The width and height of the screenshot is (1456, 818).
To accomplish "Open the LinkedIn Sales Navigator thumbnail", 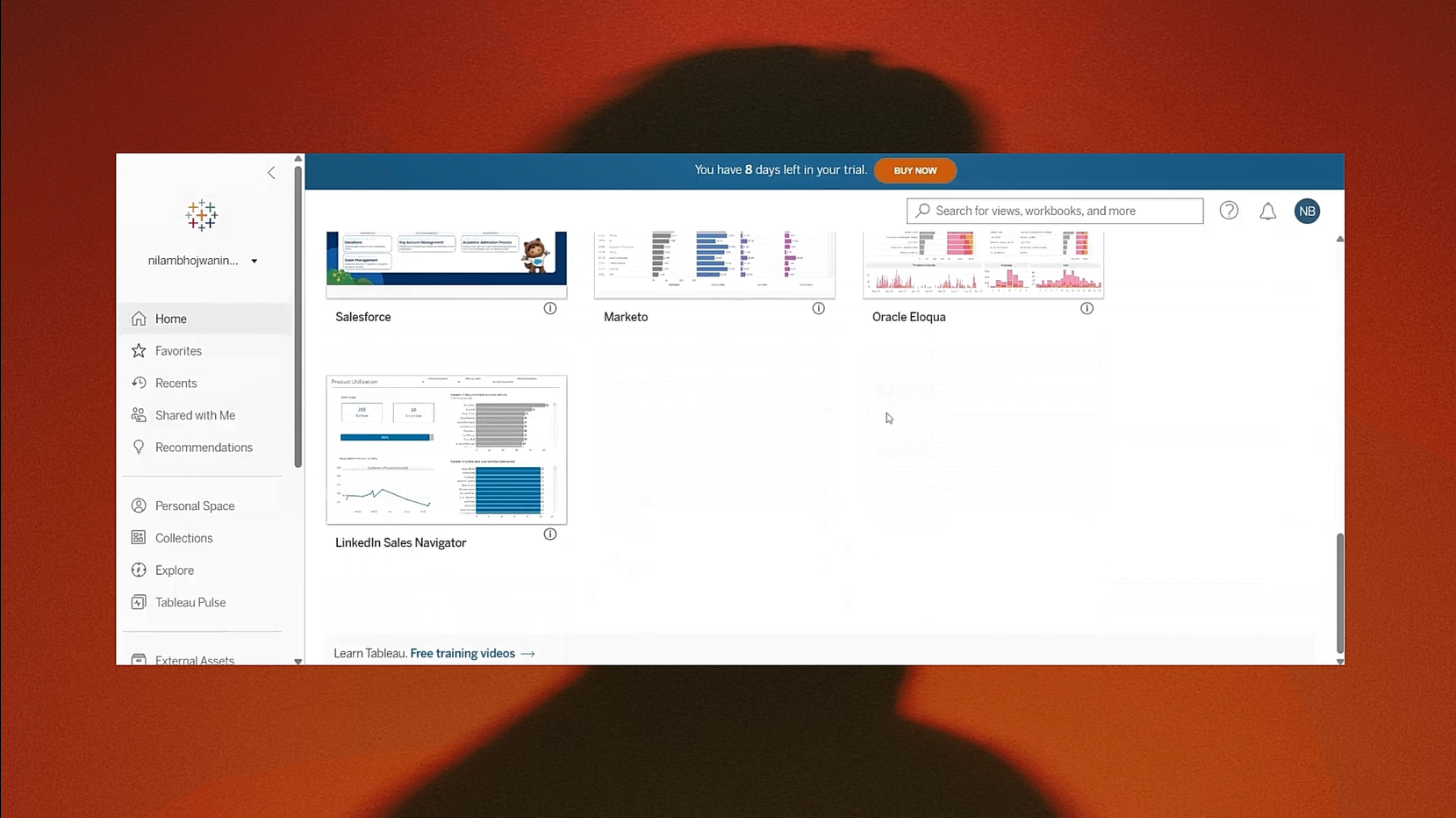I will (447, 449).
